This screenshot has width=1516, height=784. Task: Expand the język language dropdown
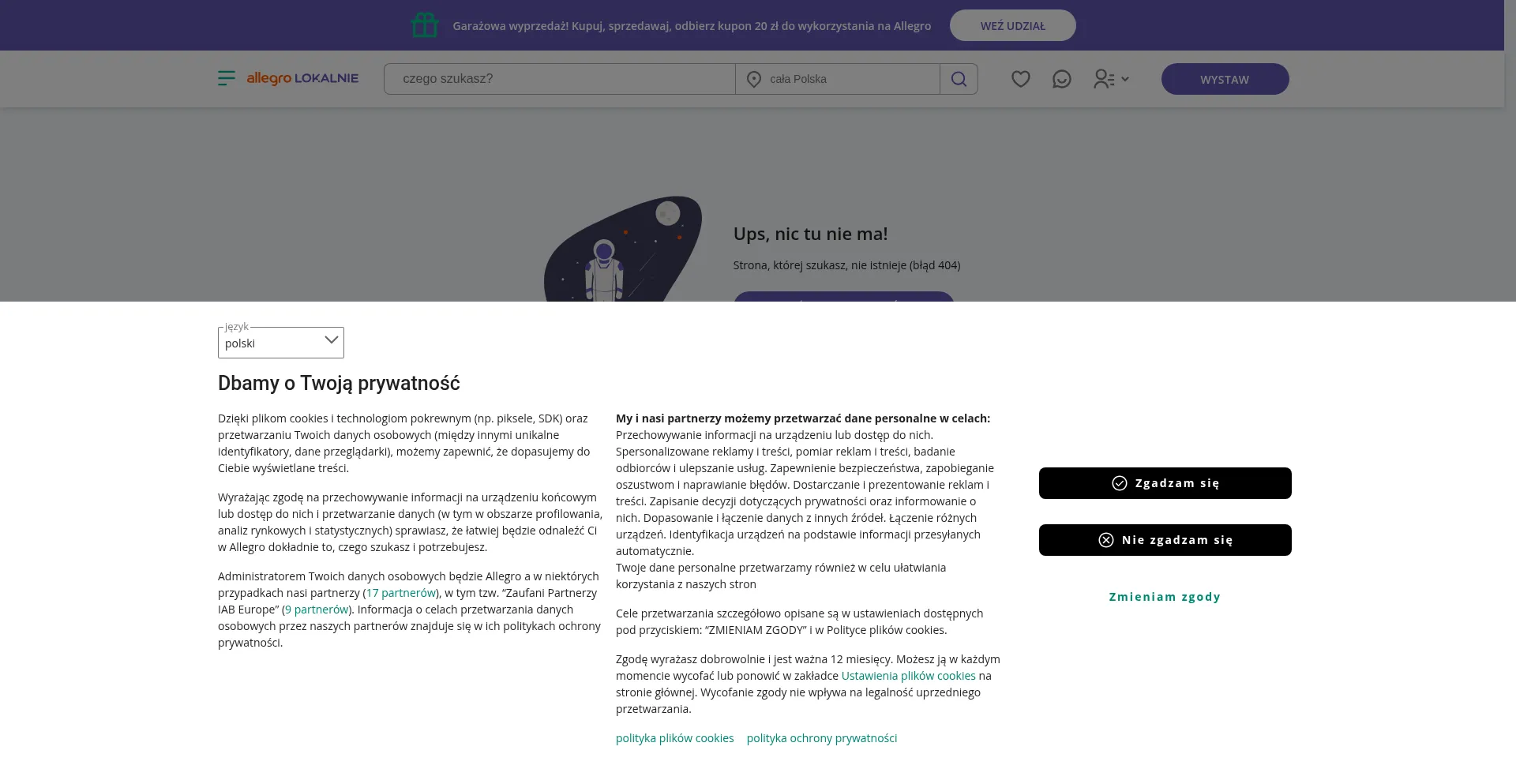tap(281, 343)
